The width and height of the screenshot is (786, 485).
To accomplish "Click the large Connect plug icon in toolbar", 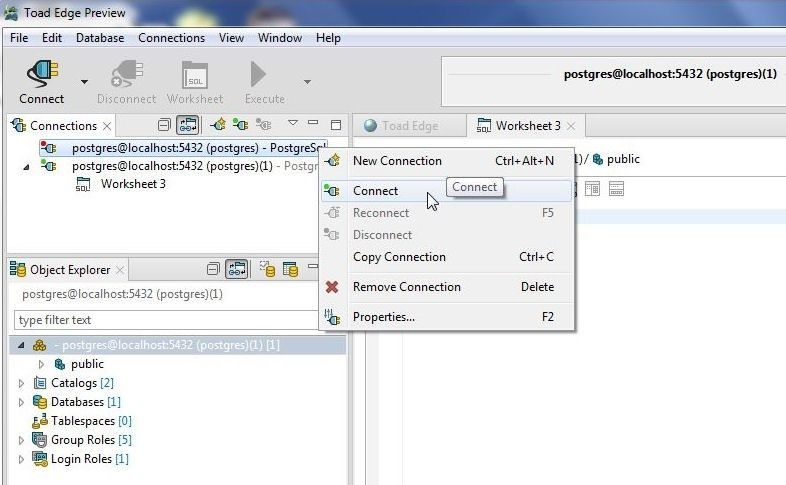I will click(x=43, y=73).
